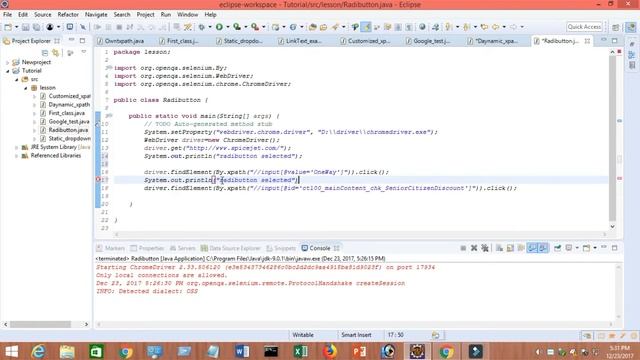Open Back history dropdown arrow

coord(504,27)
